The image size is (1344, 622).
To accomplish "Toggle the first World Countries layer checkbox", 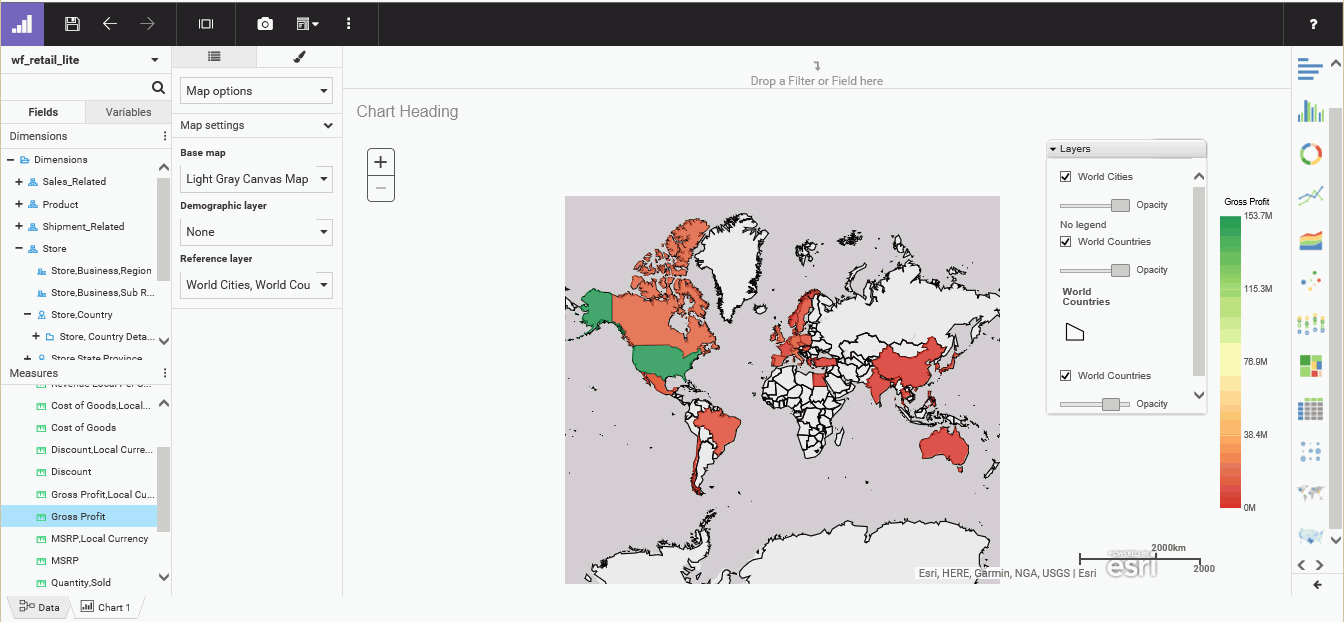I will [1065, 242].
